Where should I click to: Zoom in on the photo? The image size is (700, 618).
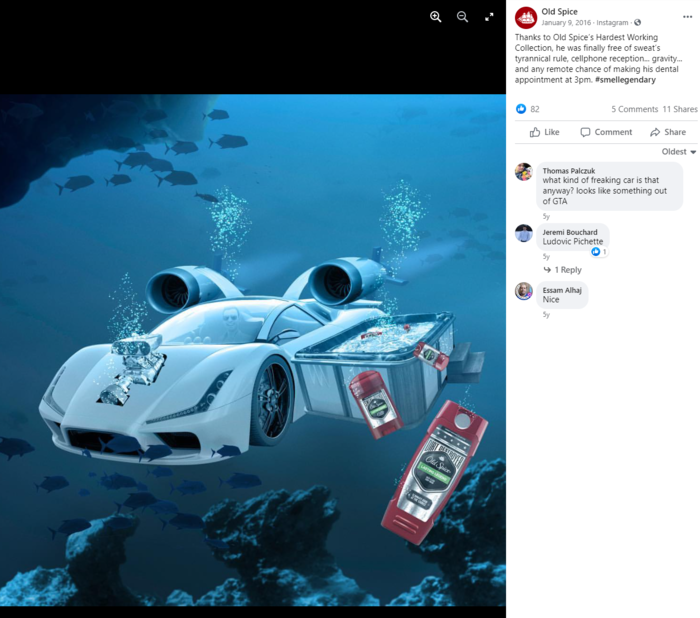(436, 17)
